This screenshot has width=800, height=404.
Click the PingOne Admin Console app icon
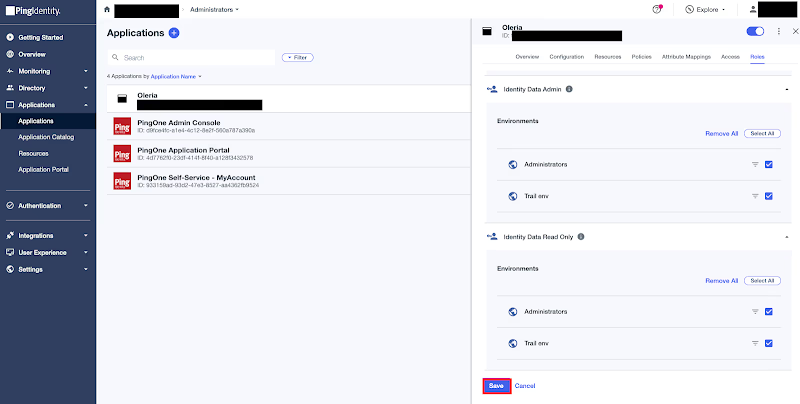click(x=122, y=126)
